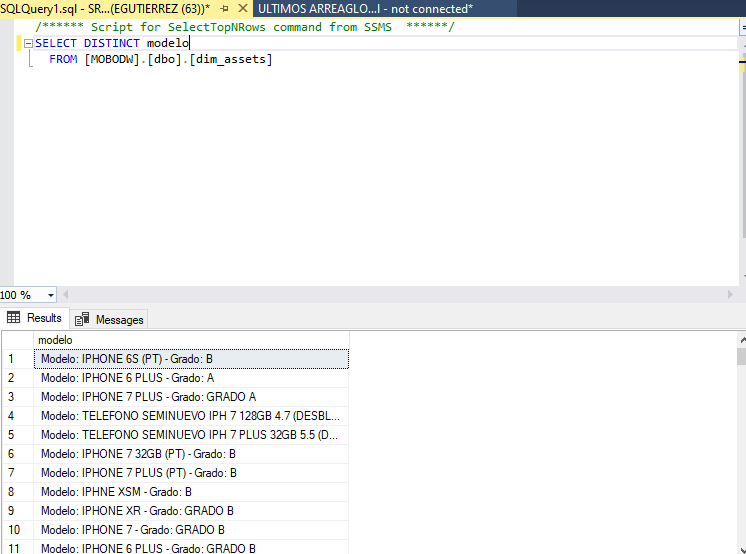
Task: Place cursor on the FROM keyword
Action: pos(63,59)
